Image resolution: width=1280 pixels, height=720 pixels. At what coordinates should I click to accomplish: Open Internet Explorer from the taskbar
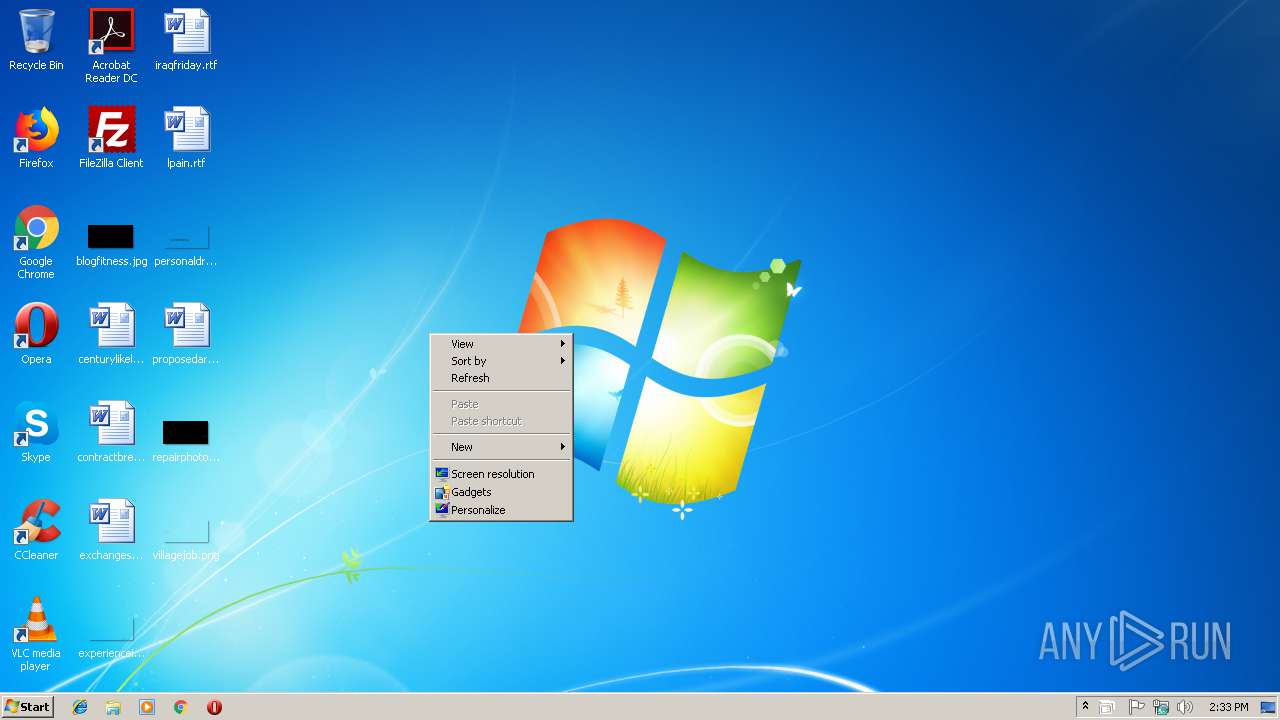[80, 707]
